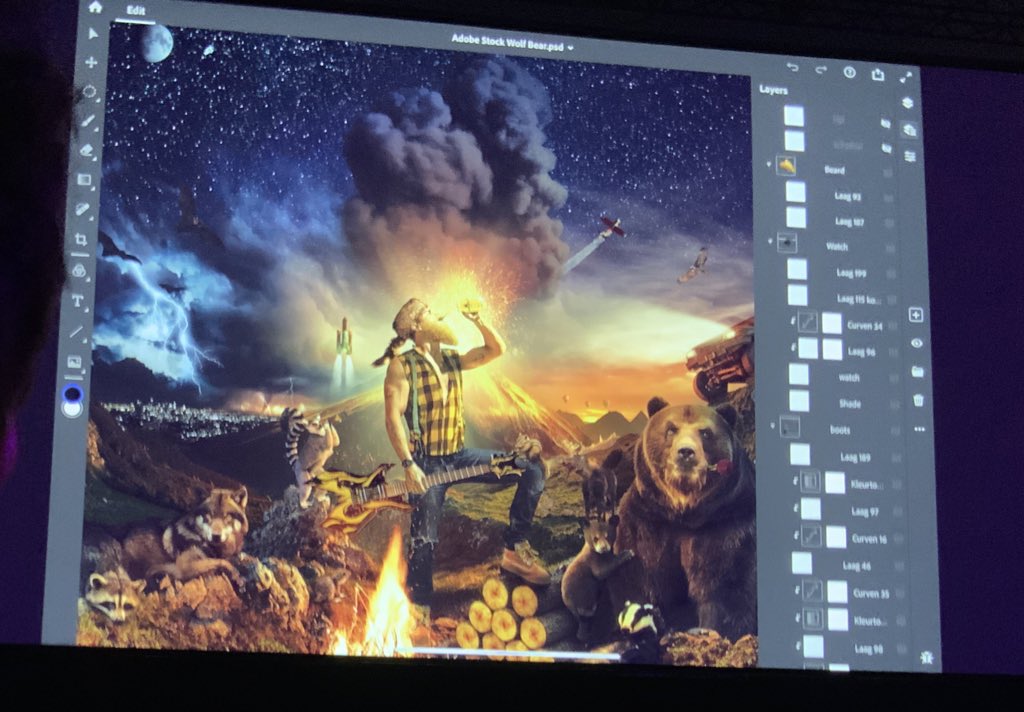This screenshot has height=712, width=1024.
Task: Select the Place image tool
Action: pyautogui.click(x=74, y=361)
